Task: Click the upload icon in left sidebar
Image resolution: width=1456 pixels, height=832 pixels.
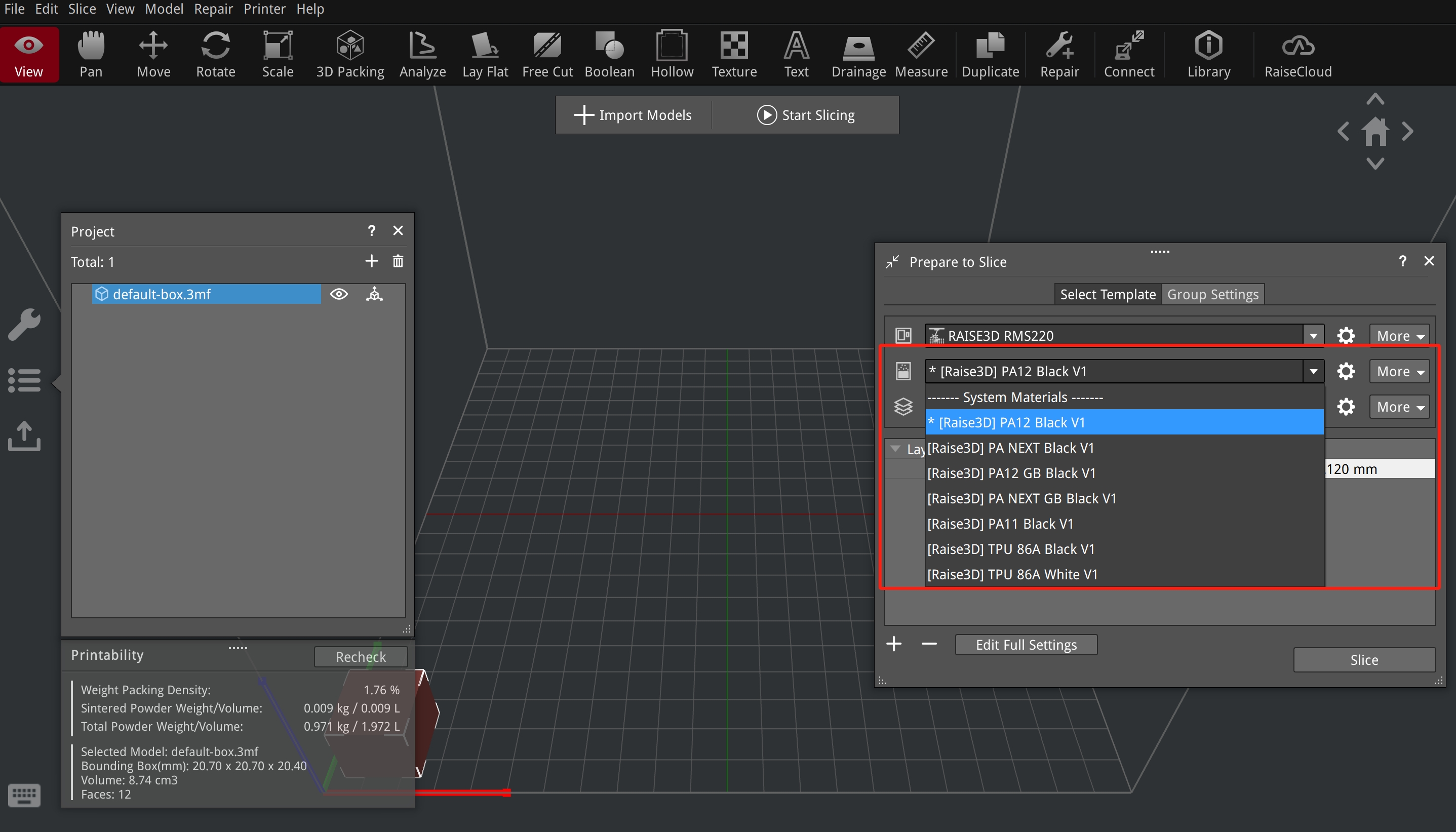Action: click(24, 437)
